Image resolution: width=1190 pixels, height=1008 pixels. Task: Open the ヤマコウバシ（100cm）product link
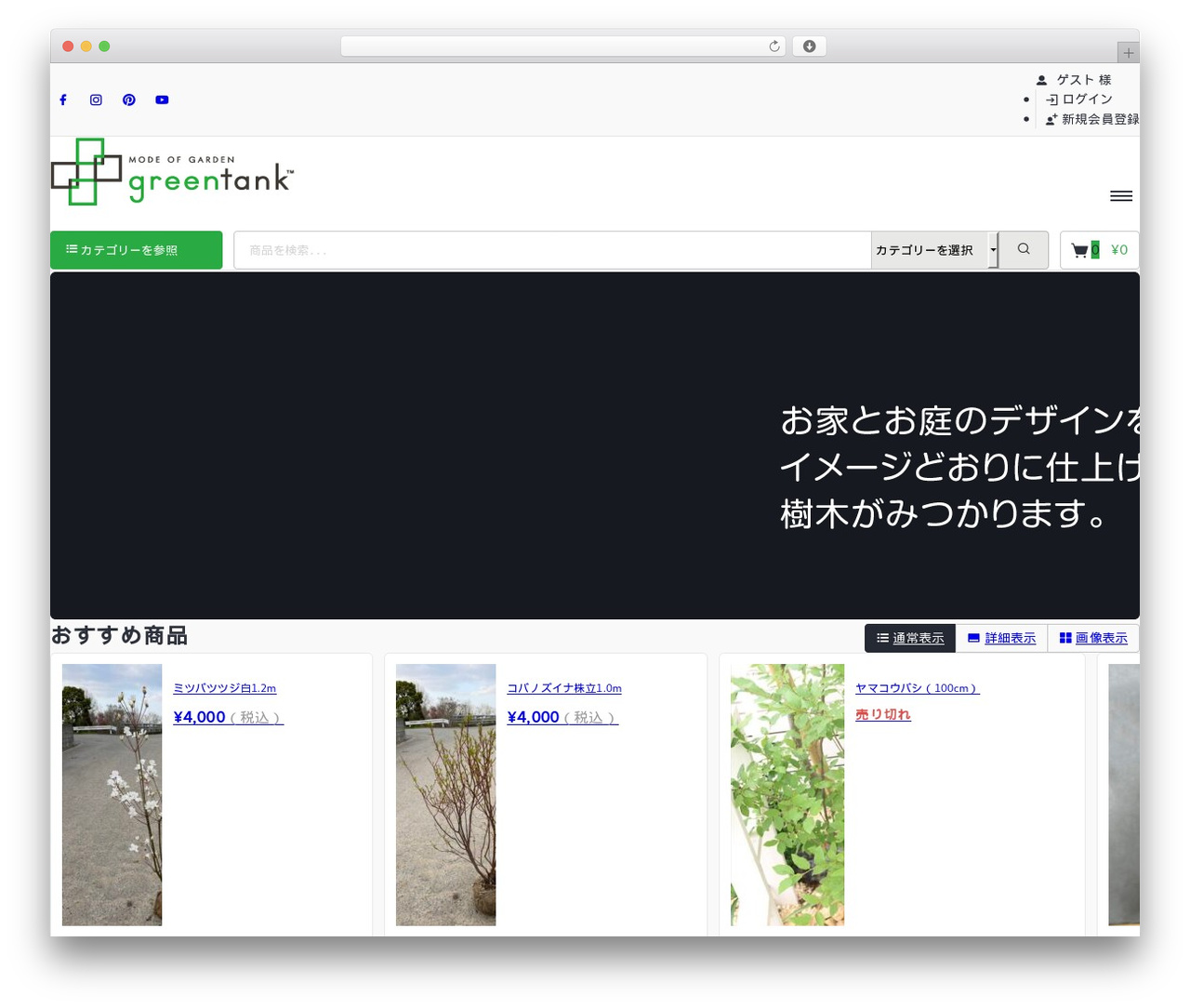(917, 688)
